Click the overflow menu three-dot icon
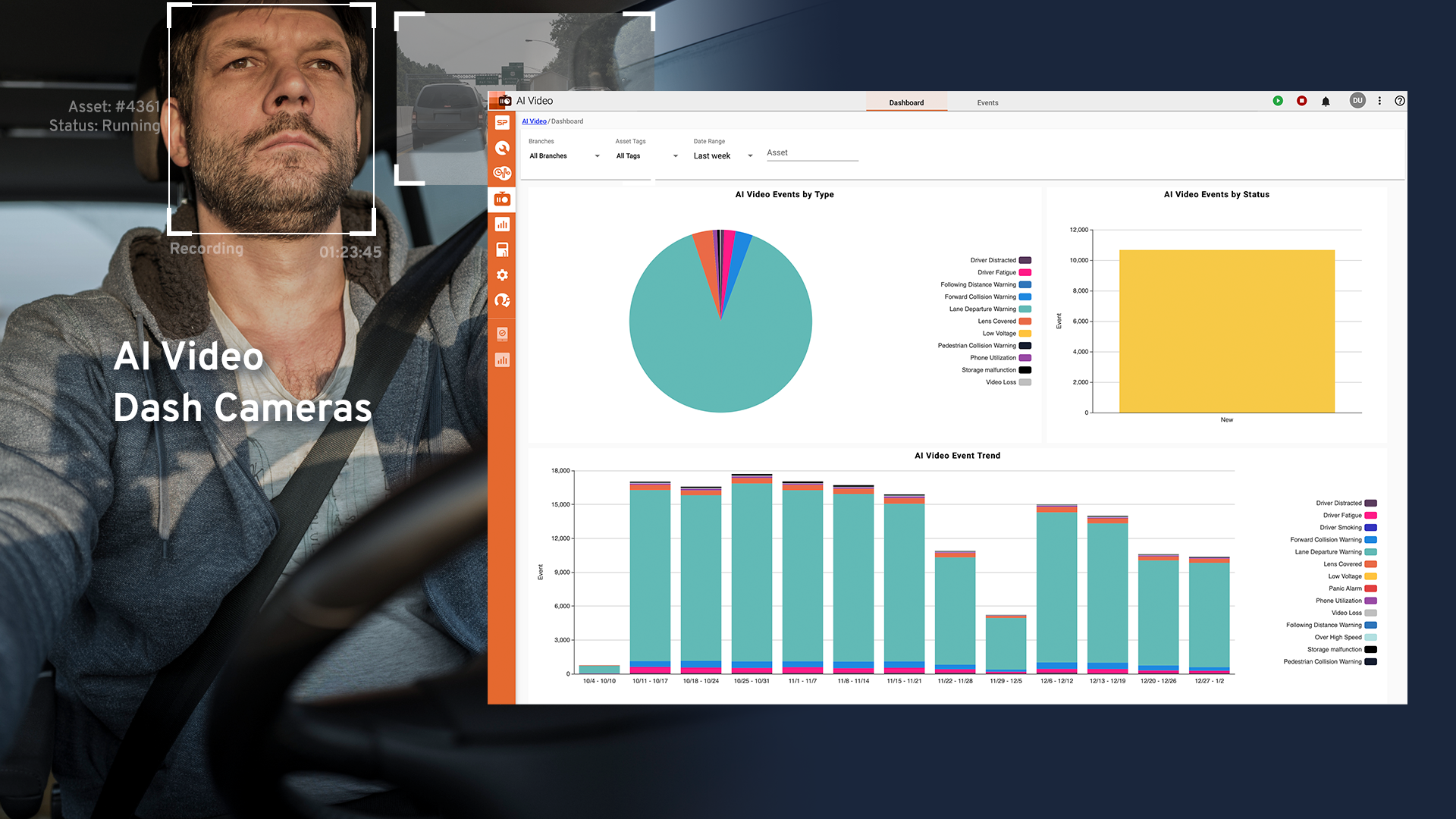This screenshot has width=1456, height=819. [x=1377, y=100]
